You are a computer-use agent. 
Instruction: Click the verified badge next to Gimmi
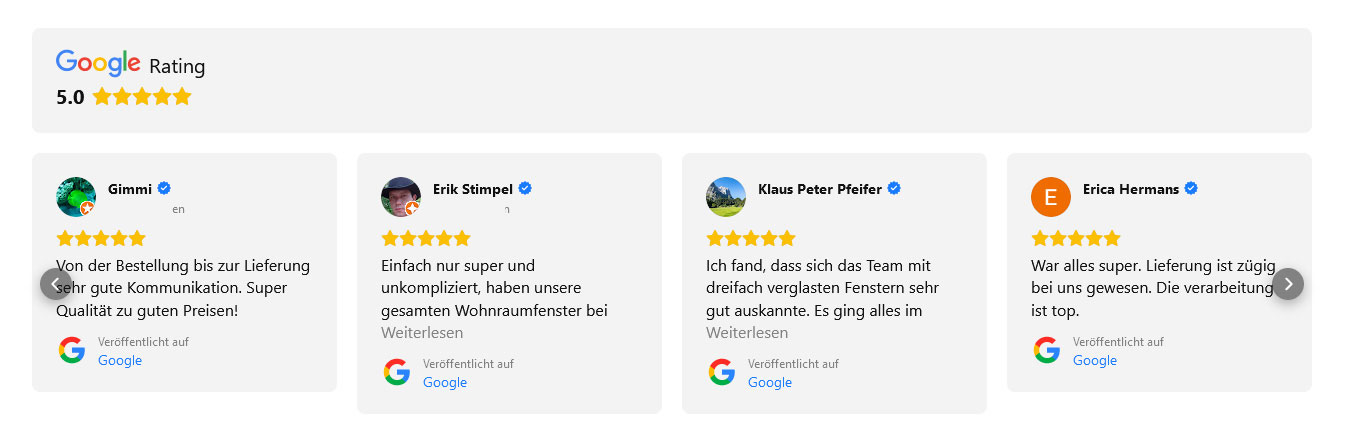(x=164, y=188)
